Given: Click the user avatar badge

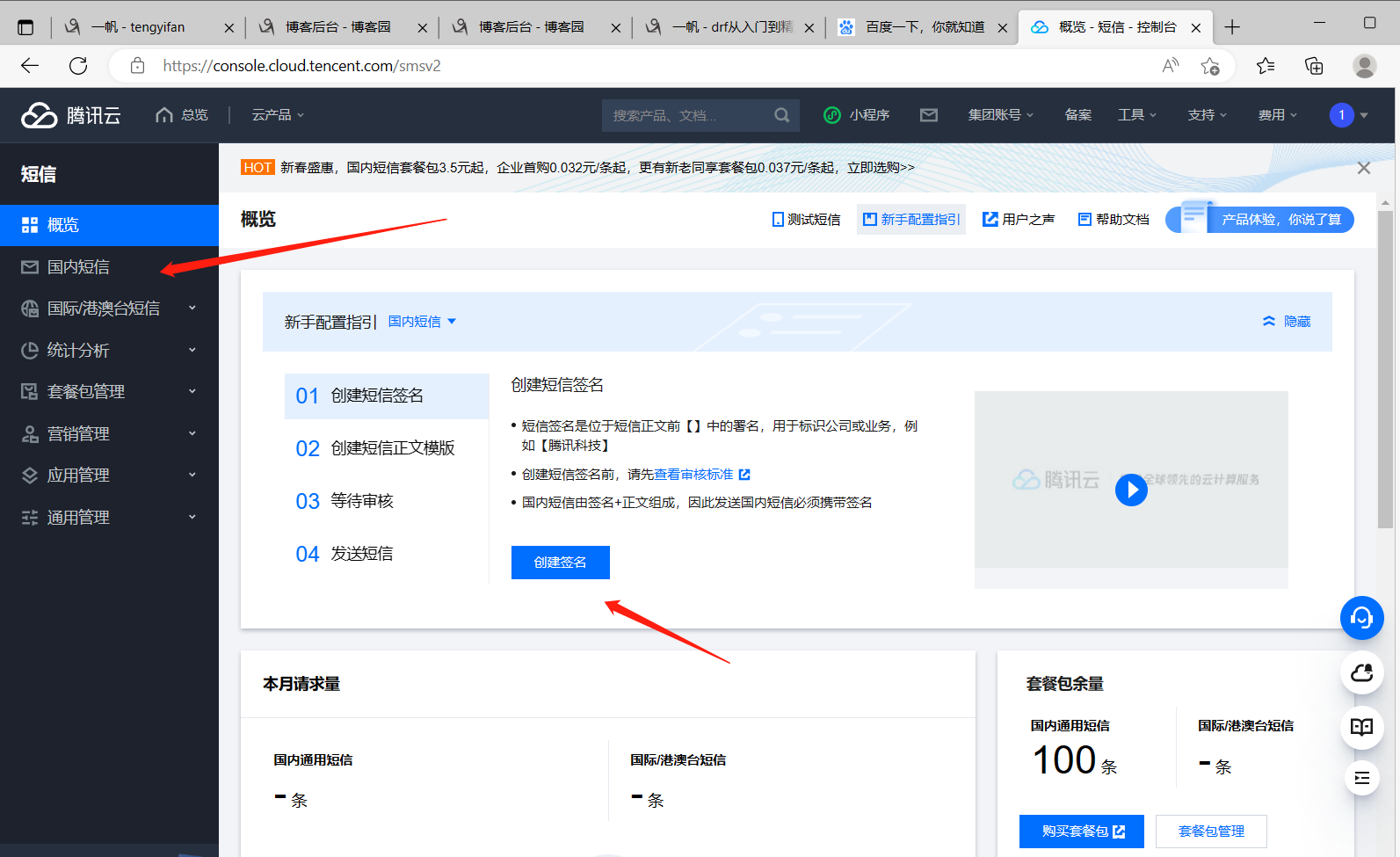Looking at the screenshot, I should pos(1341,115).
